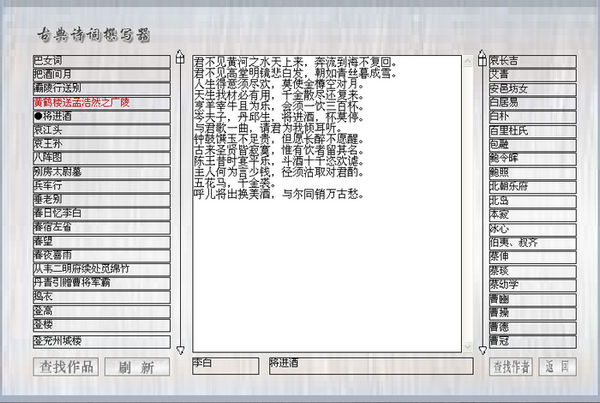Pick the author 蔡幼学
600x403 pixels.
point(533,285)
